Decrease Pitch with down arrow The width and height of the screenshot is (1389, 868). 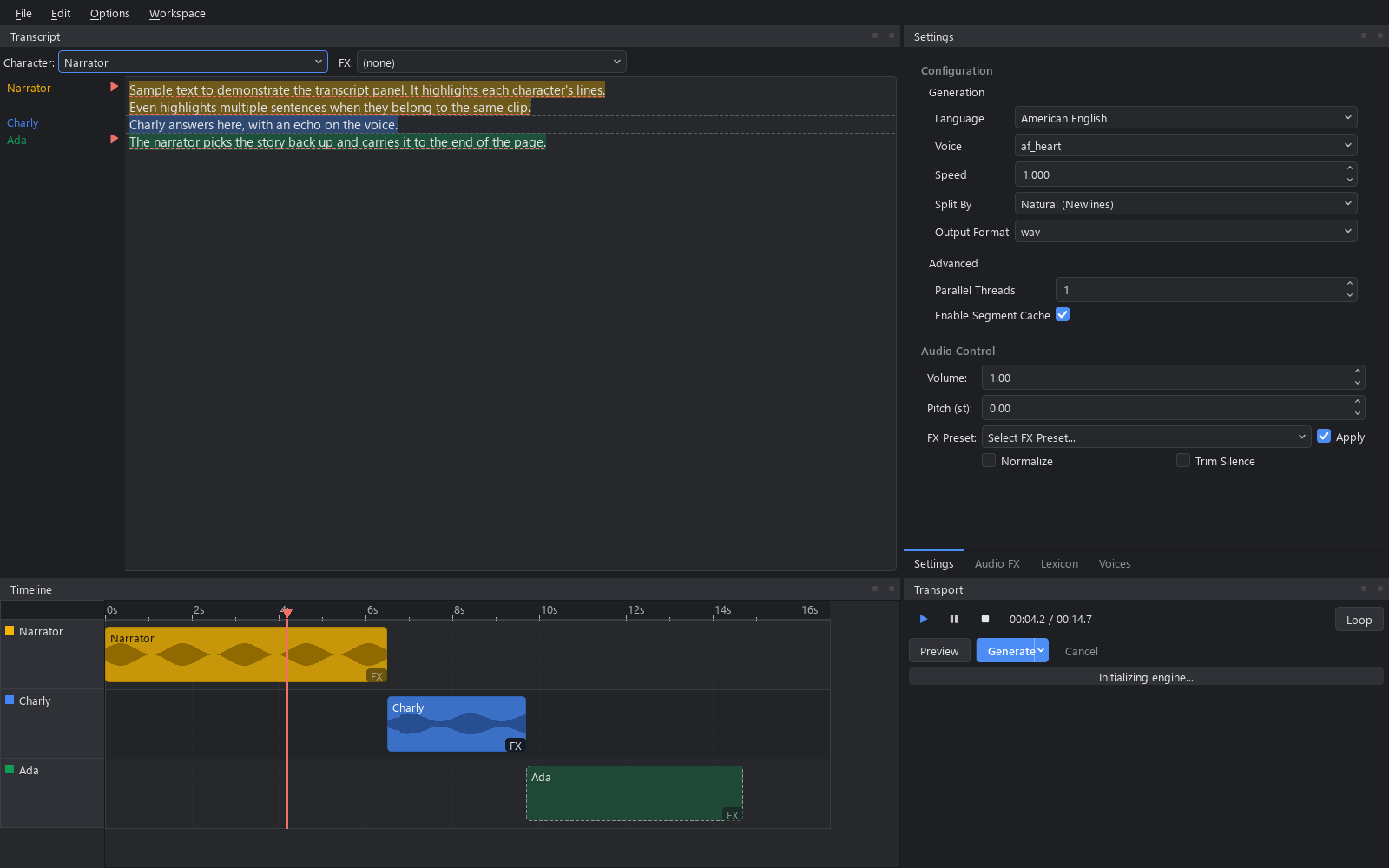point(1358,413)
